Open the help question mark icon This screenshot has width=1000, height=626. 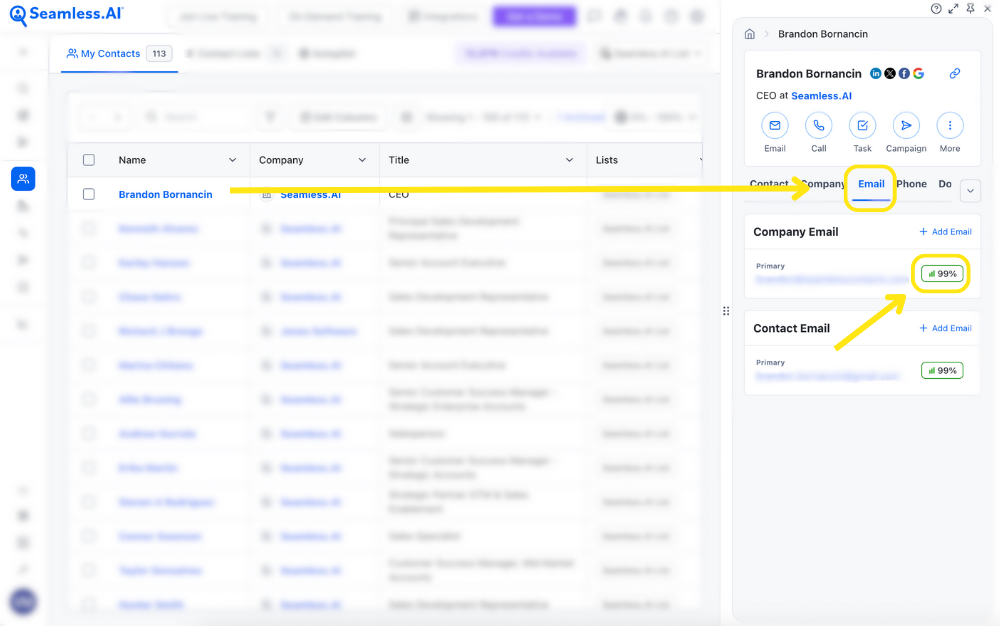coord(936,8)
